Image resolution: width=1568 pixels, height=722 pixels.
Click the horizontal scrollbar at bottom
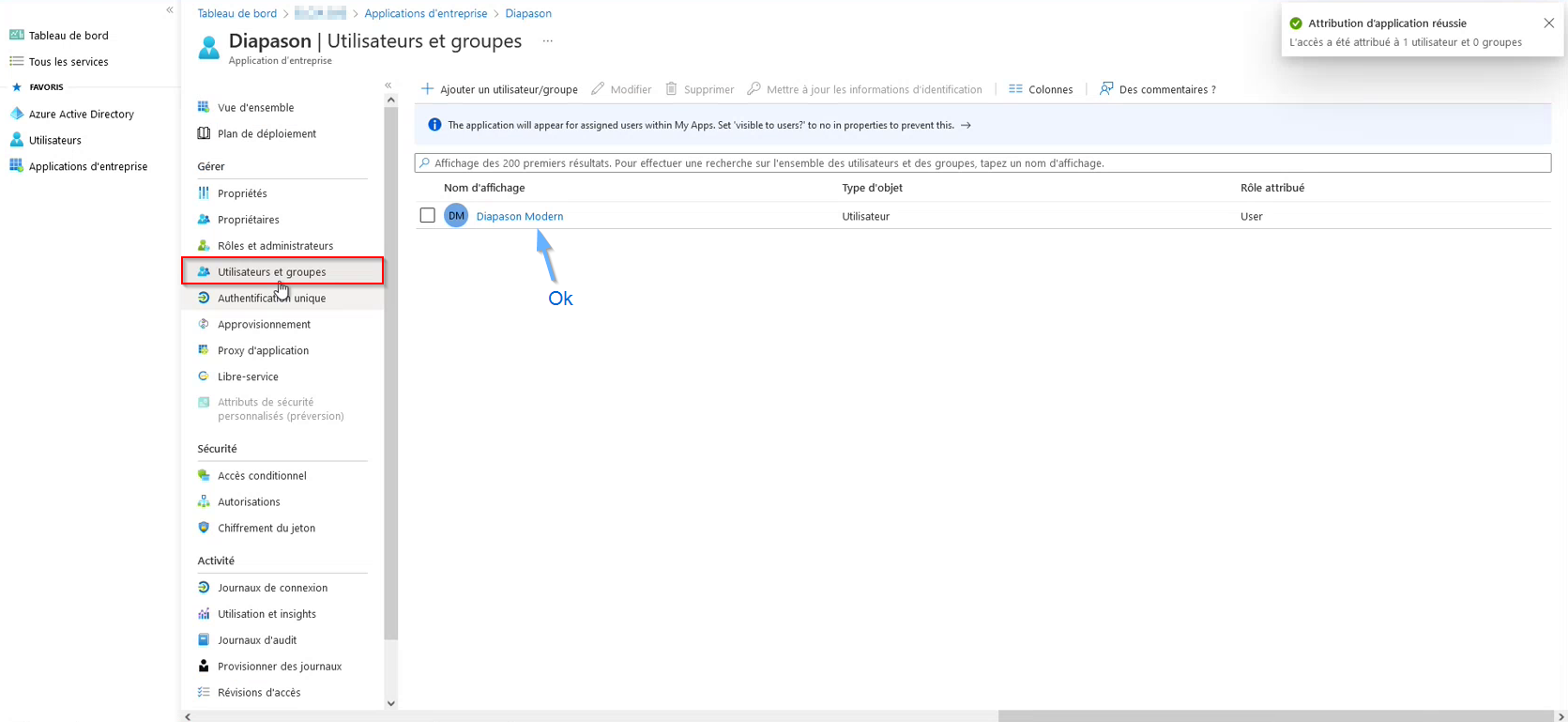(x=1274, y=716)
